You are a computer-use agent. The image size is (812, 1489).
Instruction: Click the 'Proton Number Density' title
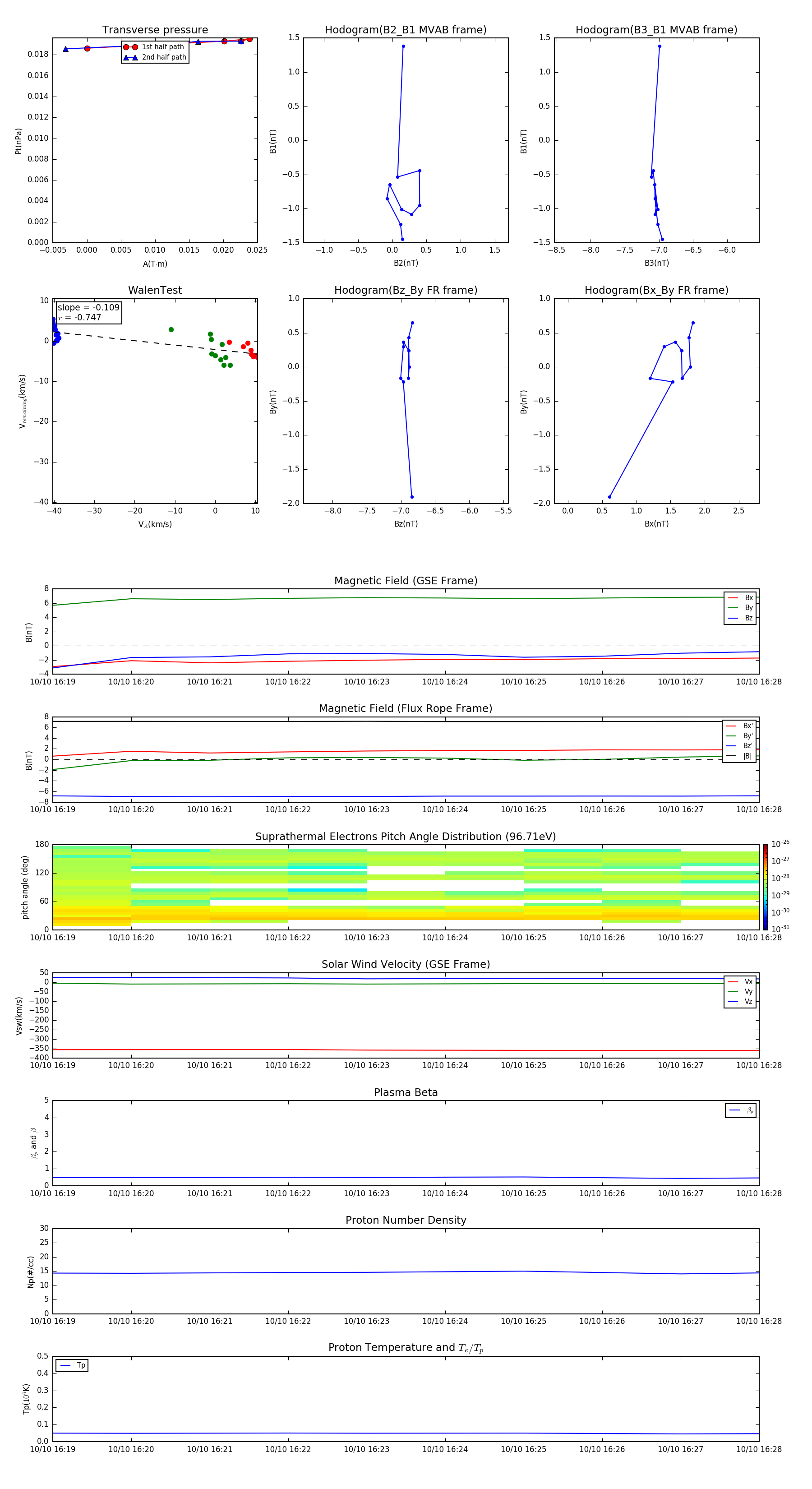(406, 1220)
